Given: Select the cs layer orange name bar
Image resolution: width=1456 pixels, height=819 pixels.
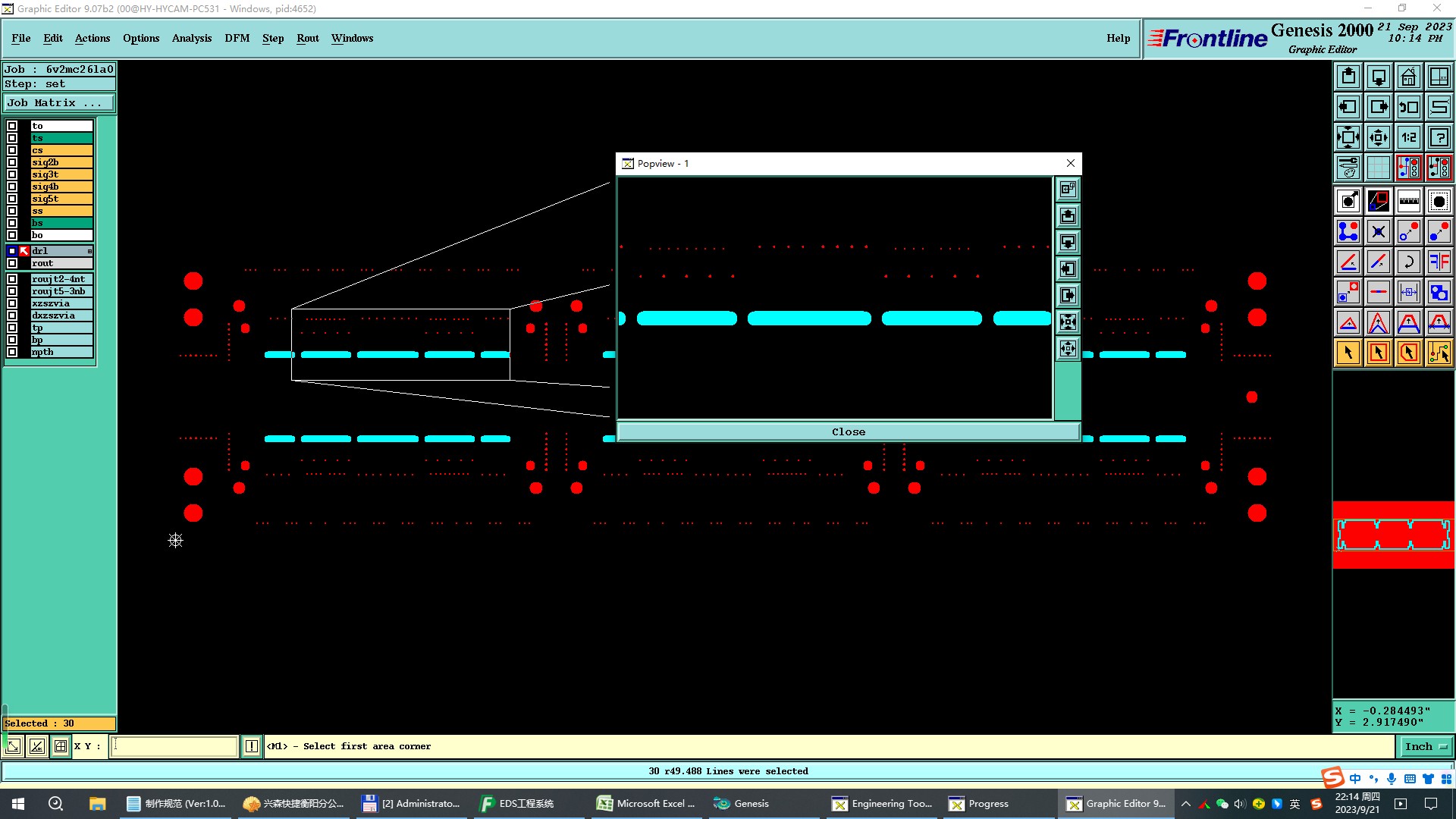Looking at the screenshot, I should [x=61, y=150].
